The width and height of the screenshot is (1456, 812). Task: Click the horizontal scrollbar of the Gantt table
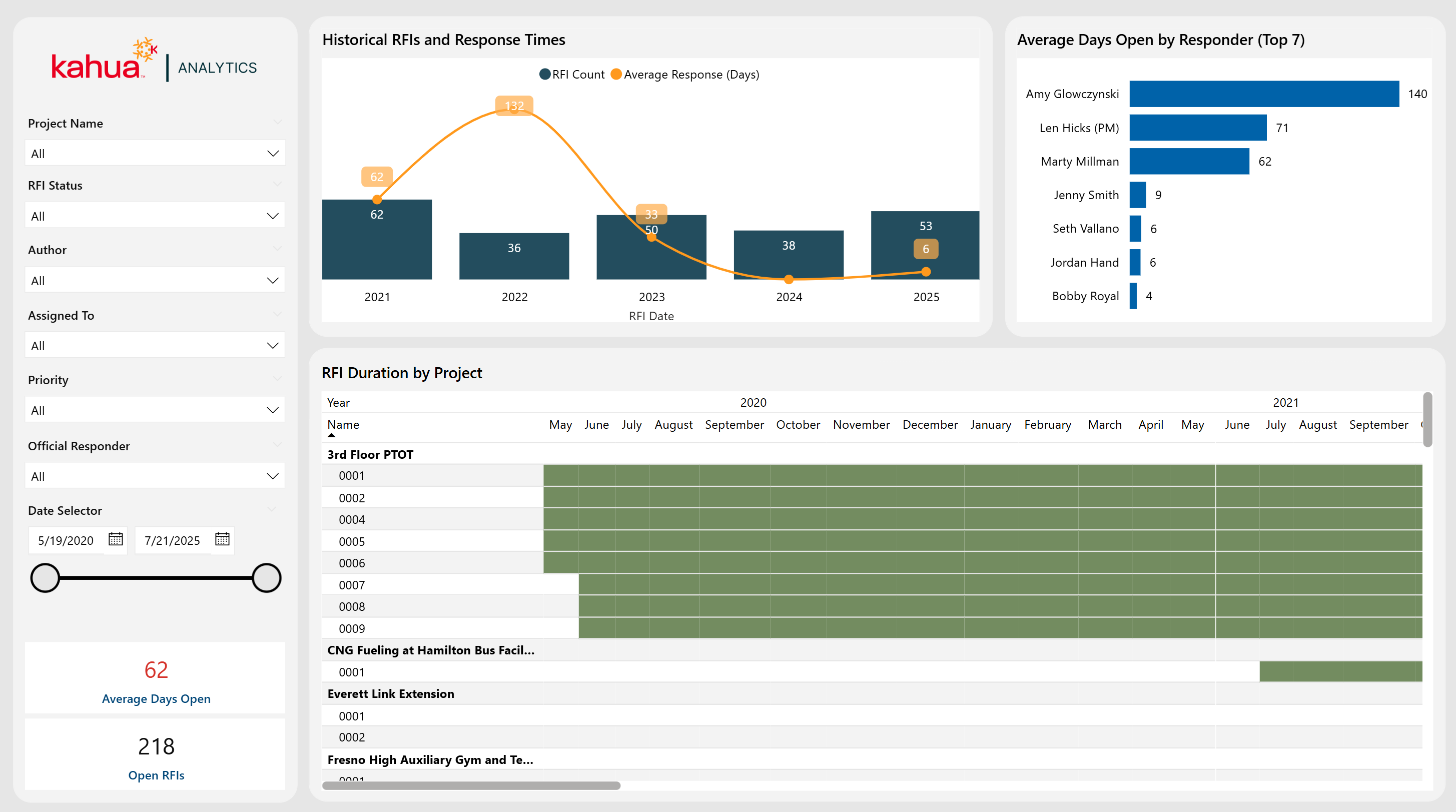[x=471, y=785]
